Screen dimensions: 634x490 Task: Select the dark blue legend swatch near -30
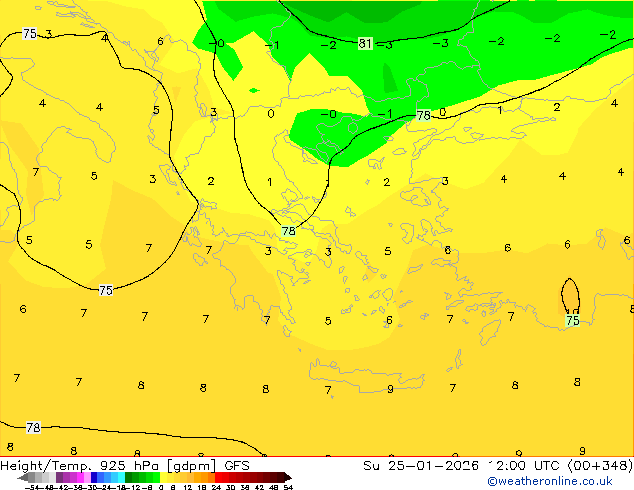coord(94,477)
